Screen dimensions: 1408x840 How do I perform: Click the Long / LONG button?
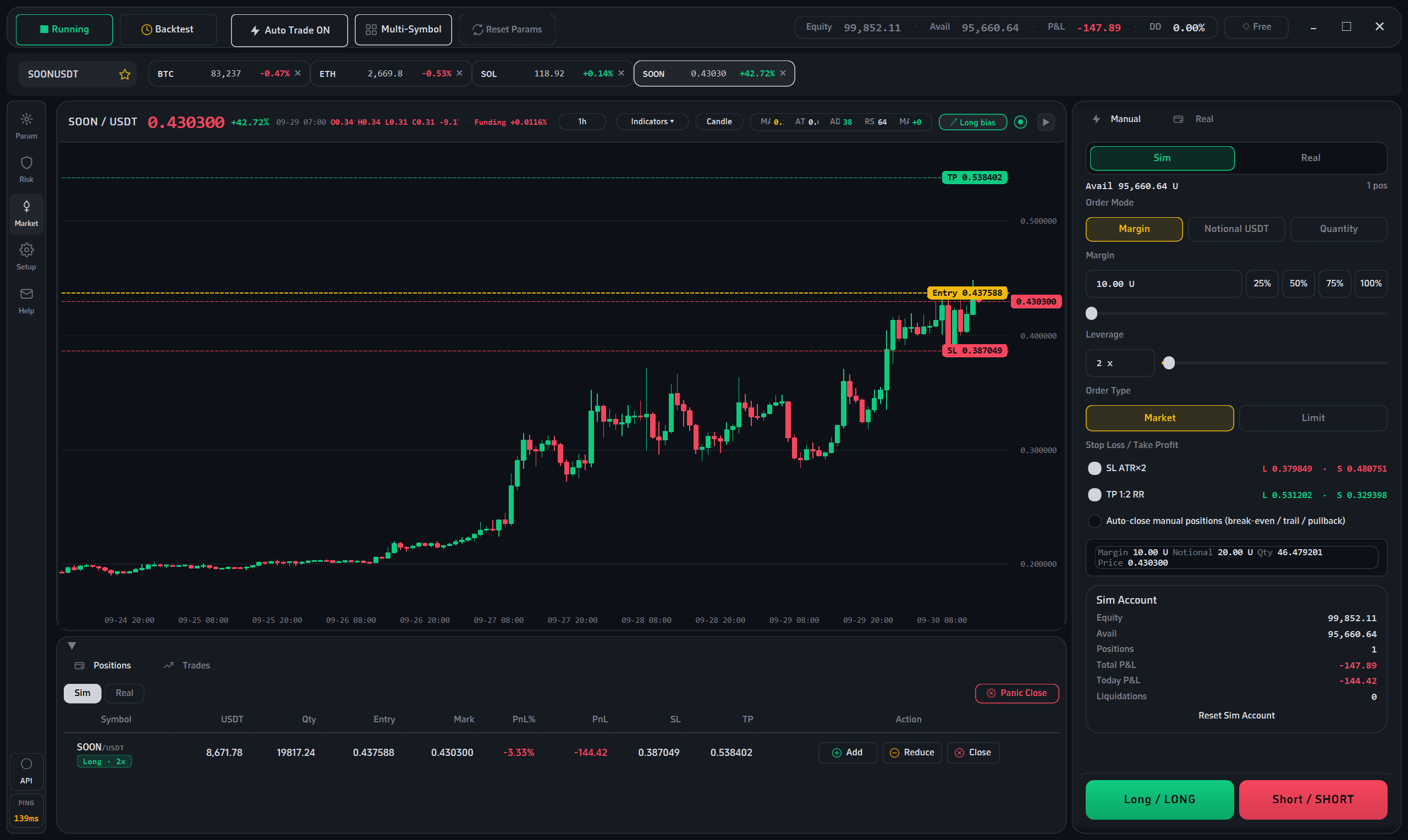[x=1159, y=799]
